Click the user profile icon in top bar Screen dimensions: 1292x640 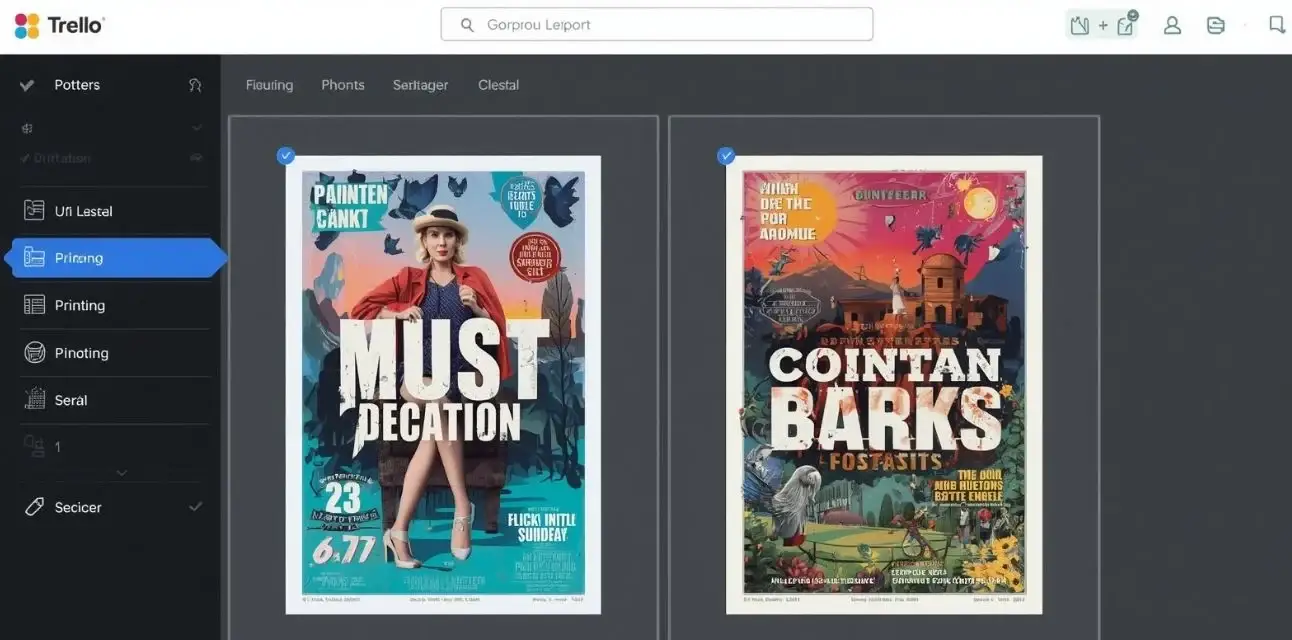click(1172, 24)
